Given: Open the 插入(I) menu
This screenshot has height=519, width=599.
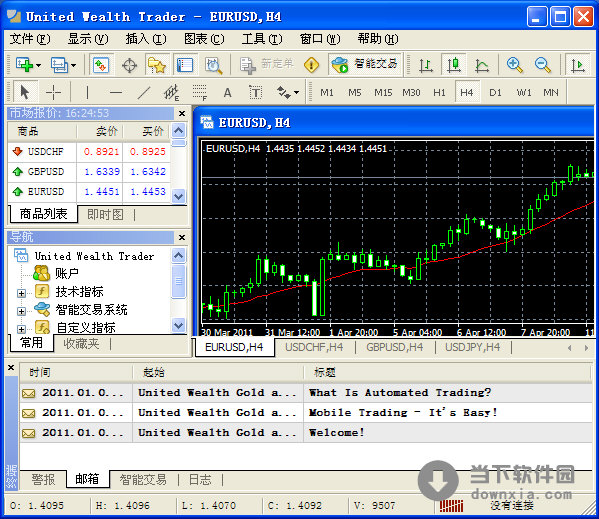Looking at the screenshot, I should 146,39.
